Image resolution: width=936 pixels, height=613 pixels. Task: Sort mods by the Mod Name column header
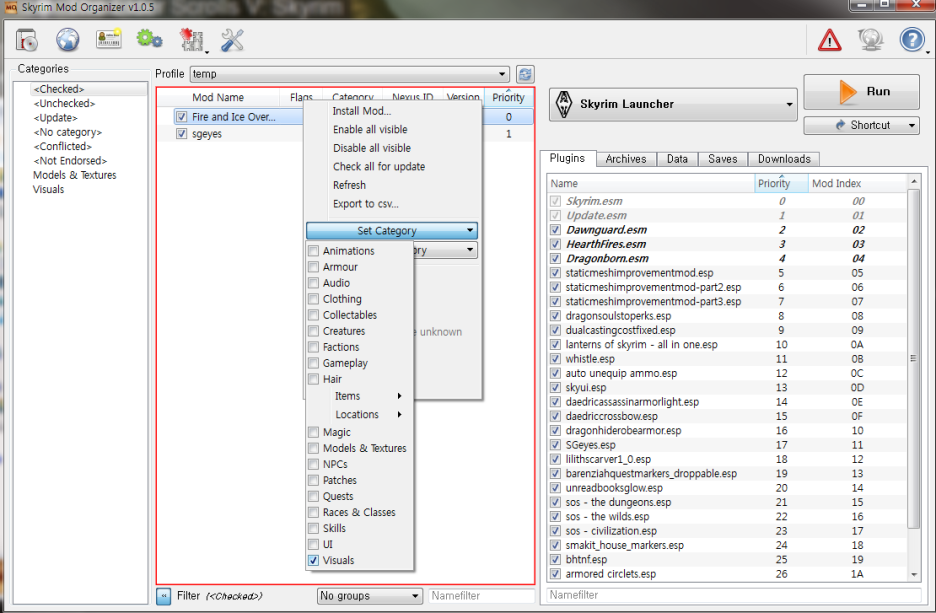pos(218,97)
